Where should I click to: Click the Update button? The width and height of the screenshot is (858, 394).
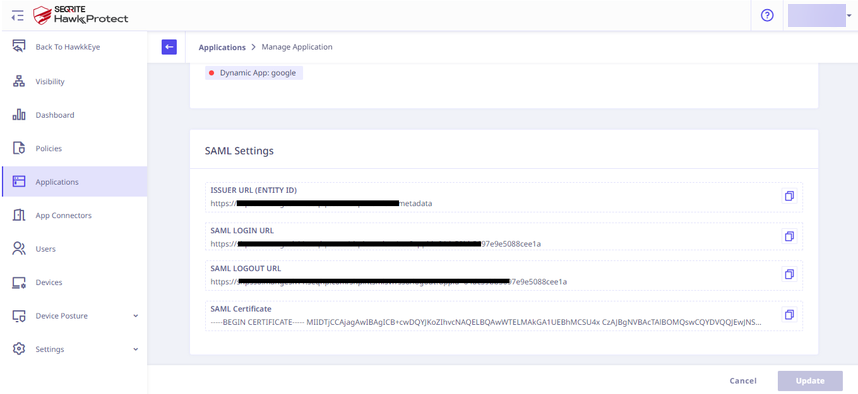pyautogui.click(x=810, y=381)
